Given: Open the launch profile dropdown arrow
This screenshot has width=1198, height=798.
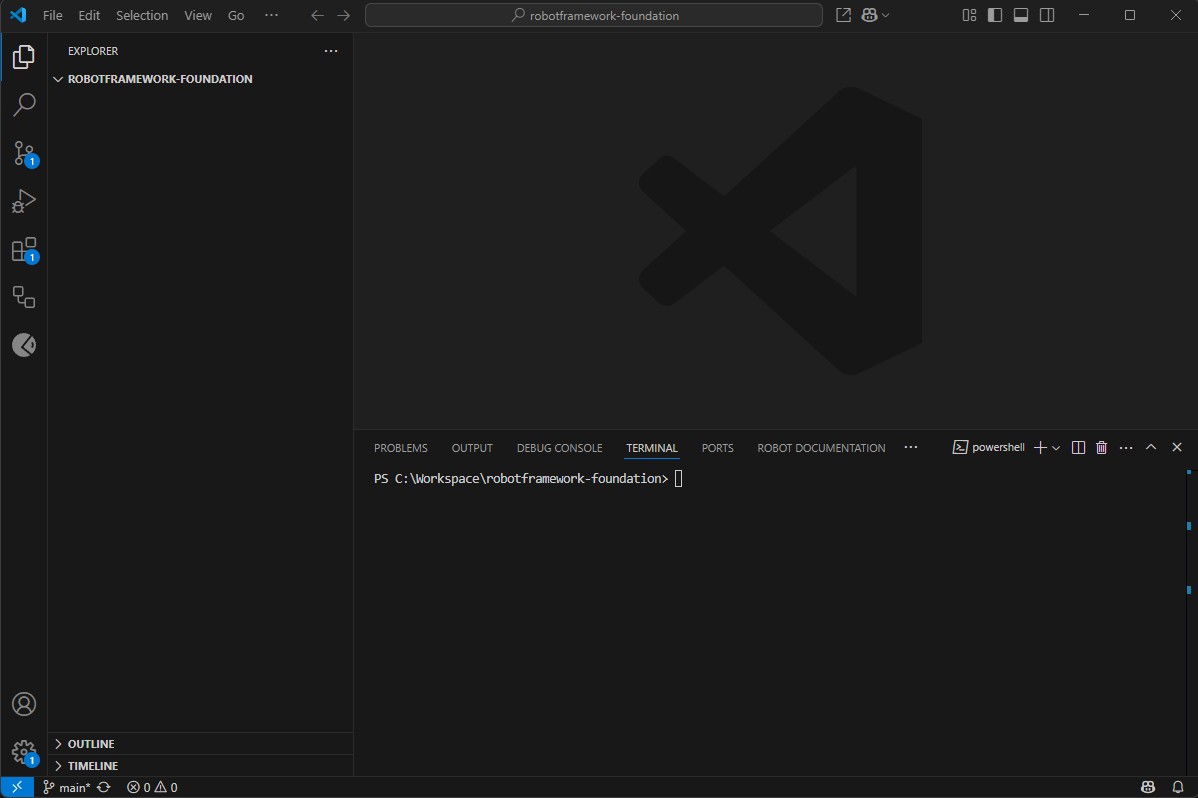Looking at the screenshot, I should tap(1056, 448).
